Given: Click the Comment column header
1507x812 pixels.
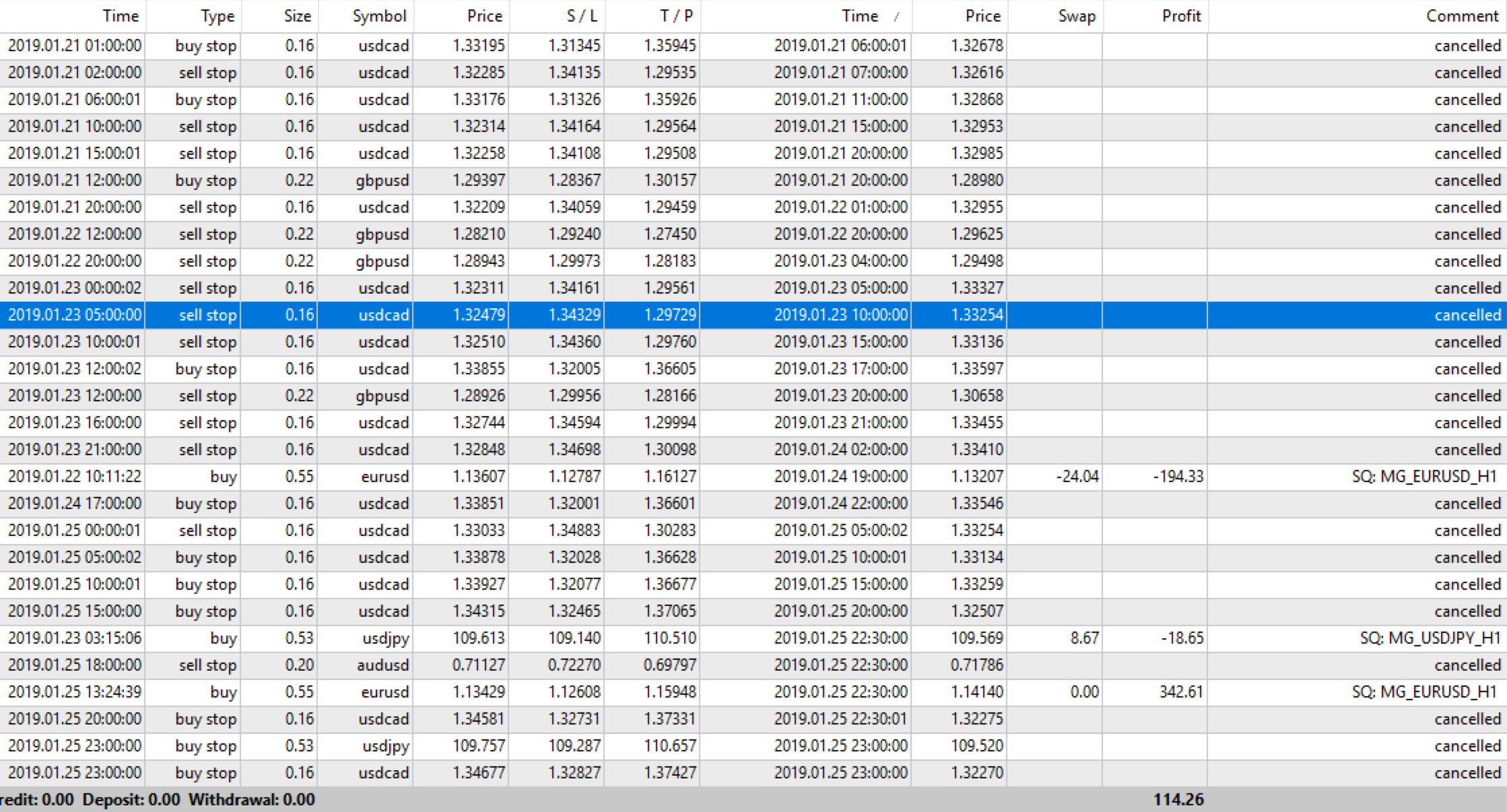Looking at the screenshot, I should click(x=1463, y=16).
